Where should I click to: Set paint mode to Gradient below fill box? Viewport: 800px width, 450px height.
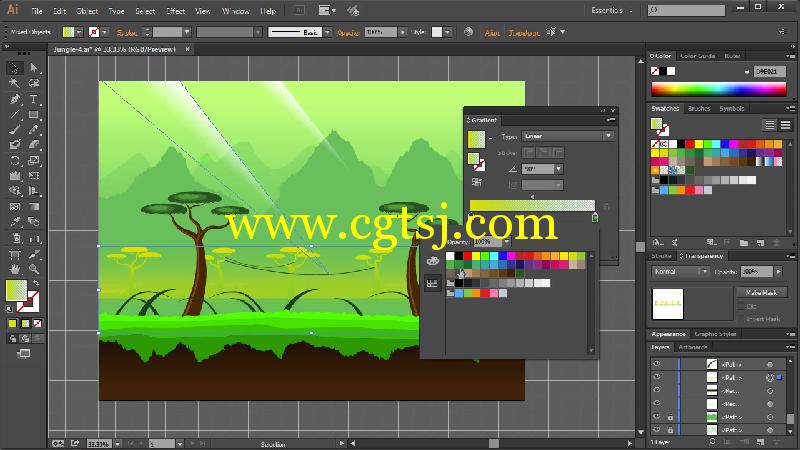click(25, 323)
